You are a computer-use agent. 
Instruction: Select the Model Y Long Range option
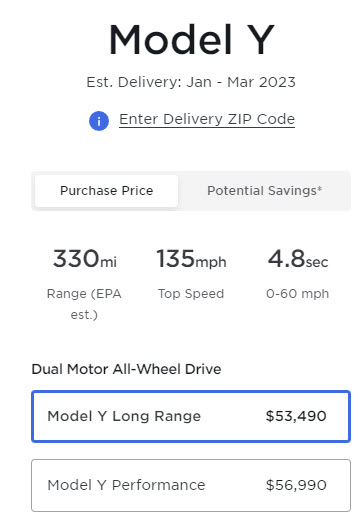click(191, 416)
